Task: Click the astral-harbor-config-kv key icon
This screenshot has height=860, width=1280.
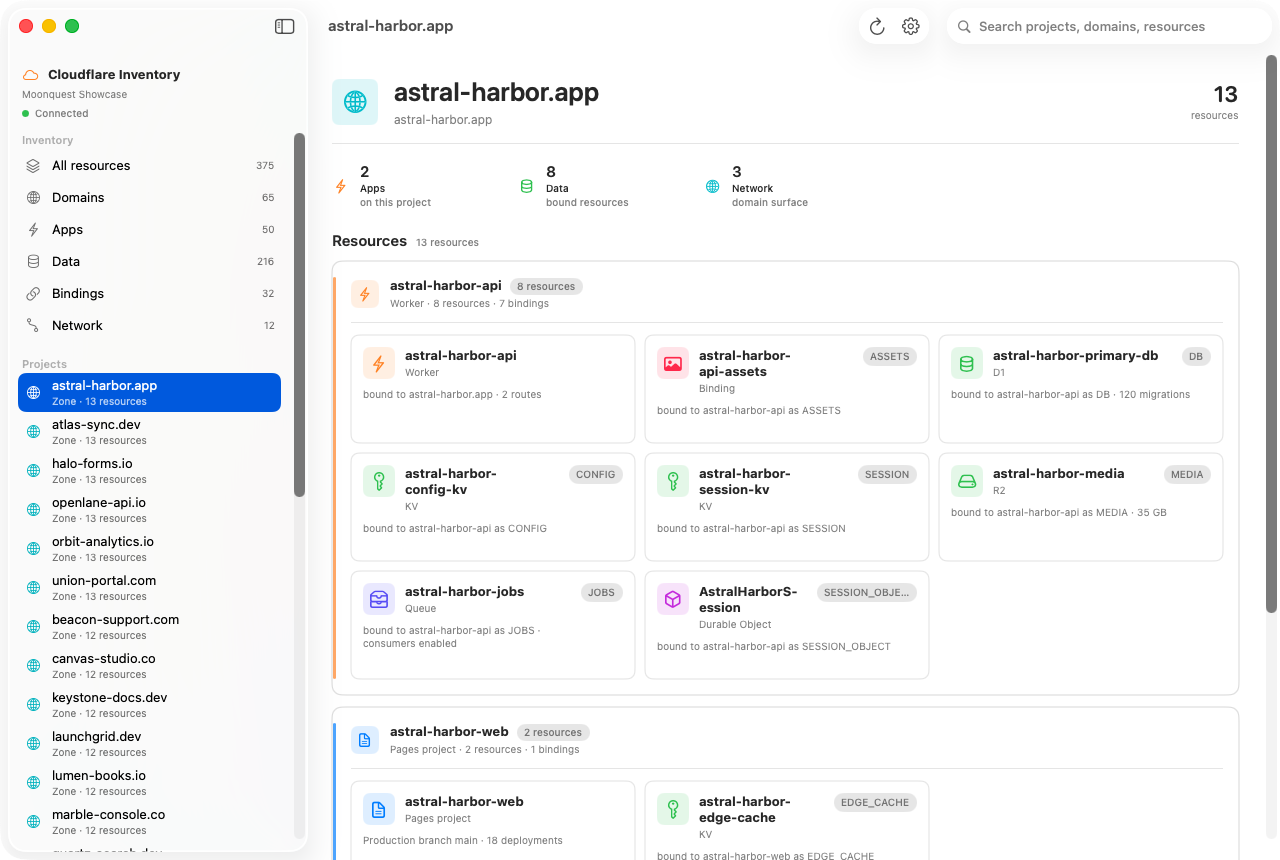Action: [379, 482]
